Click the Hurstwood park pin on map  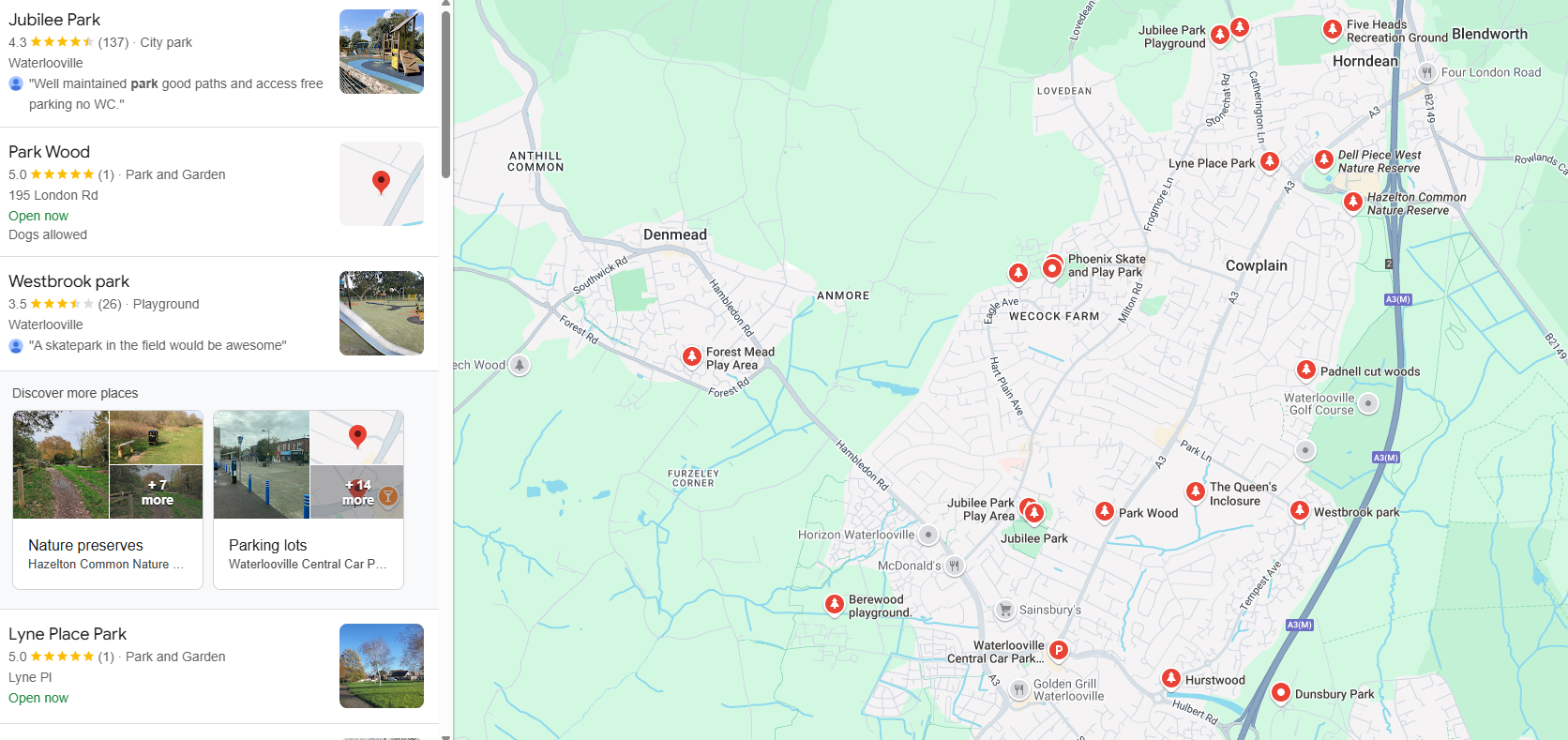[x=1171, y=678]
